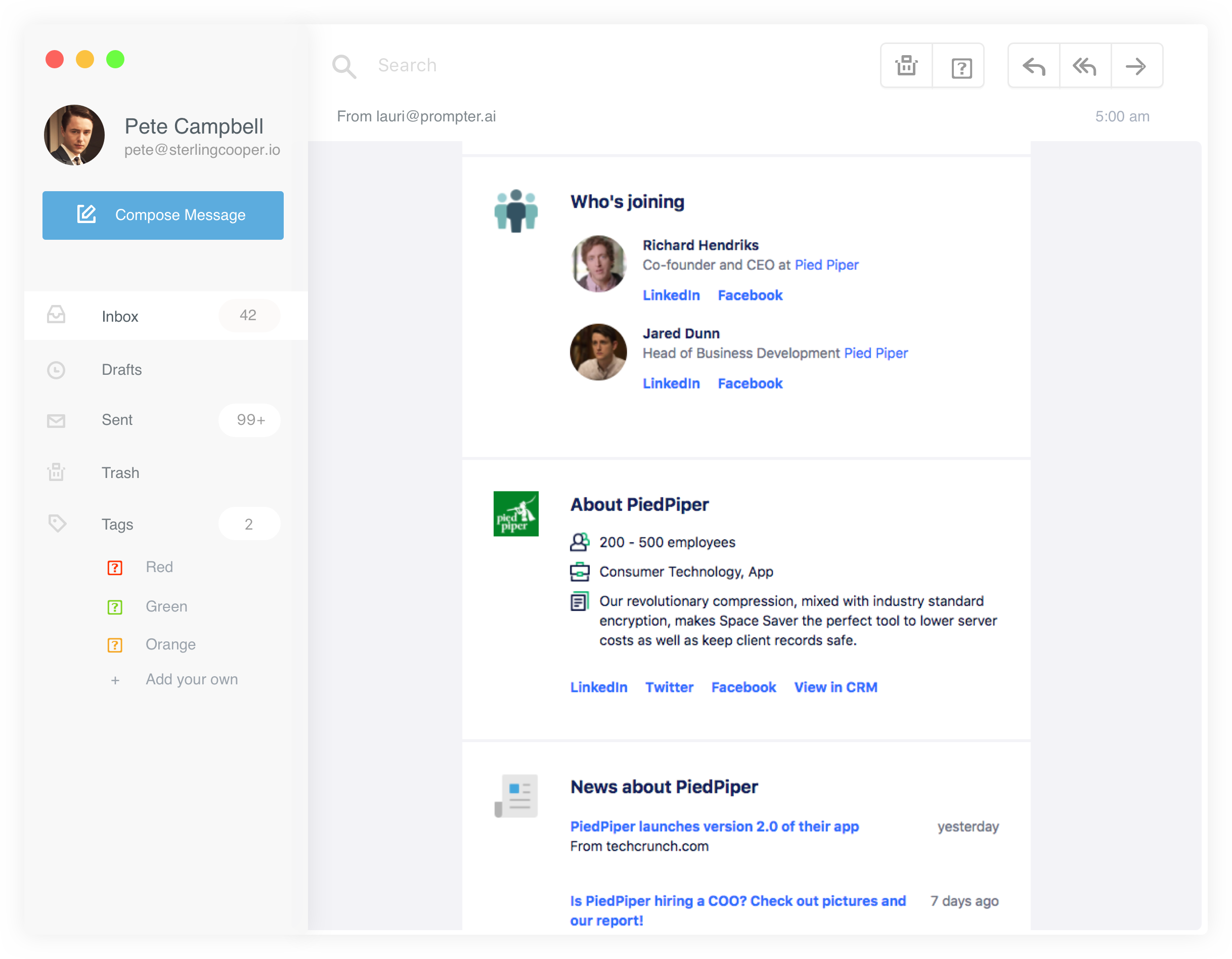Click the reply-all double arrow icon
Viewport: 1232px width, 959px height.
[1085, 66]
